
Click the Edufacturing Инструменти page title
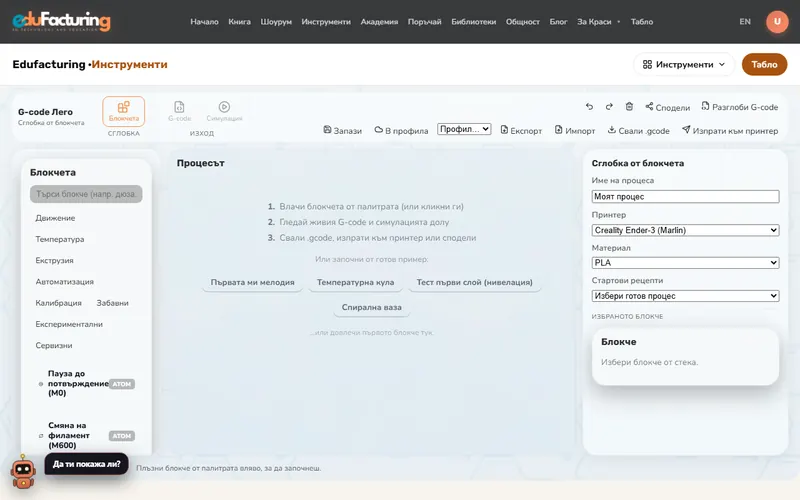(x=90, y=64)
